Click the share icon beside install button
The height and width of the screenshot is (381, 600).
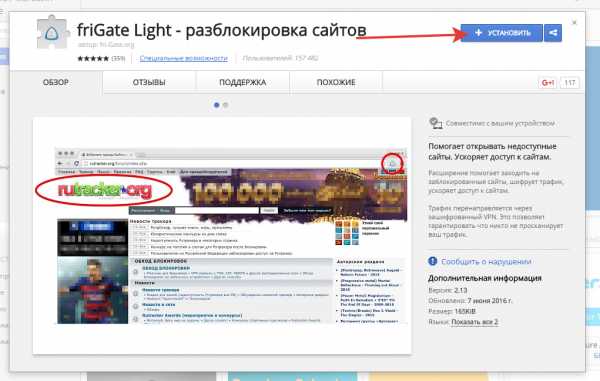(x=553, y=33)
